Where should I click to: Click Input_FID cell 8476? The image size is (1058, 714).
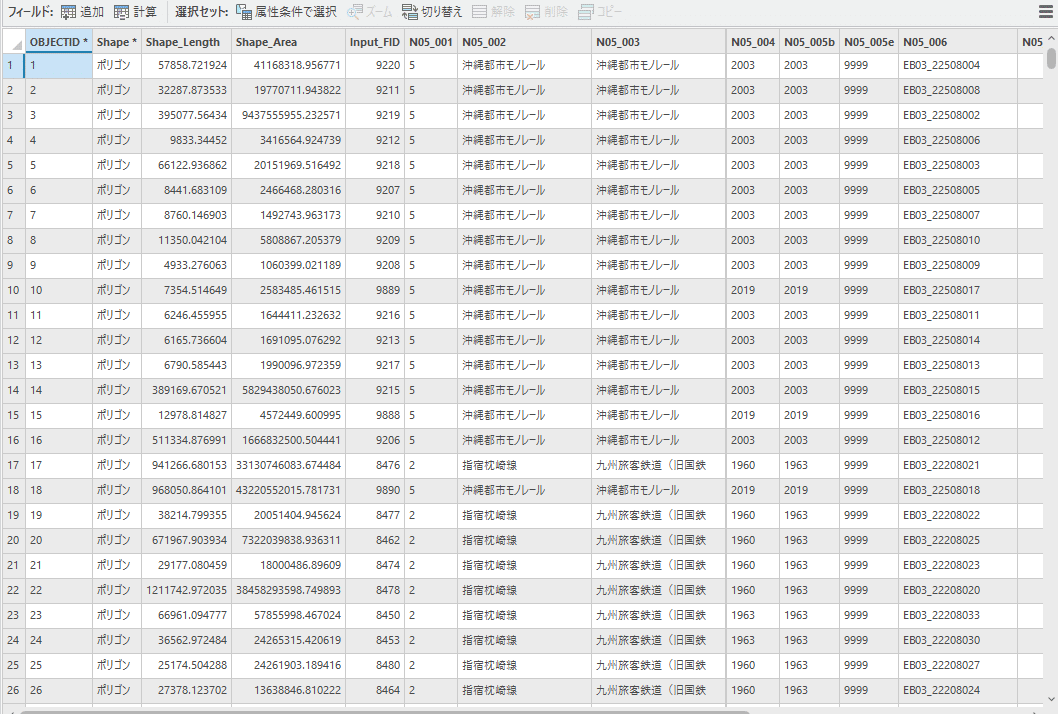point(374,465)
